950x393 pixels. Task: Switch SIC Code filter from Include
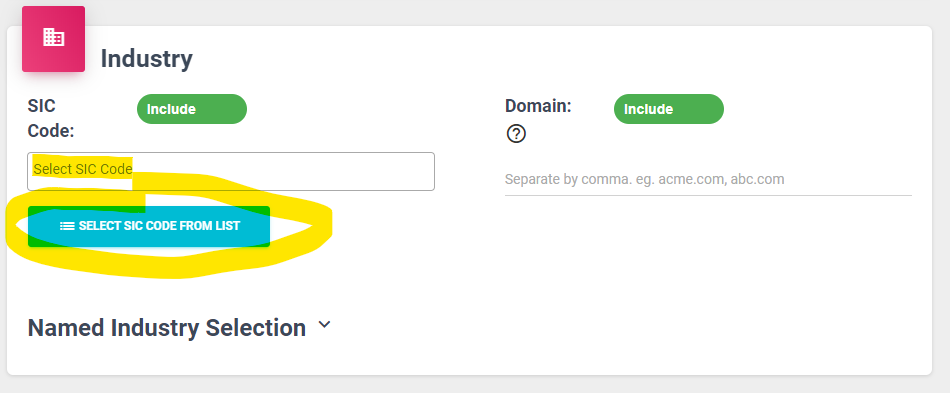(191, 109)
